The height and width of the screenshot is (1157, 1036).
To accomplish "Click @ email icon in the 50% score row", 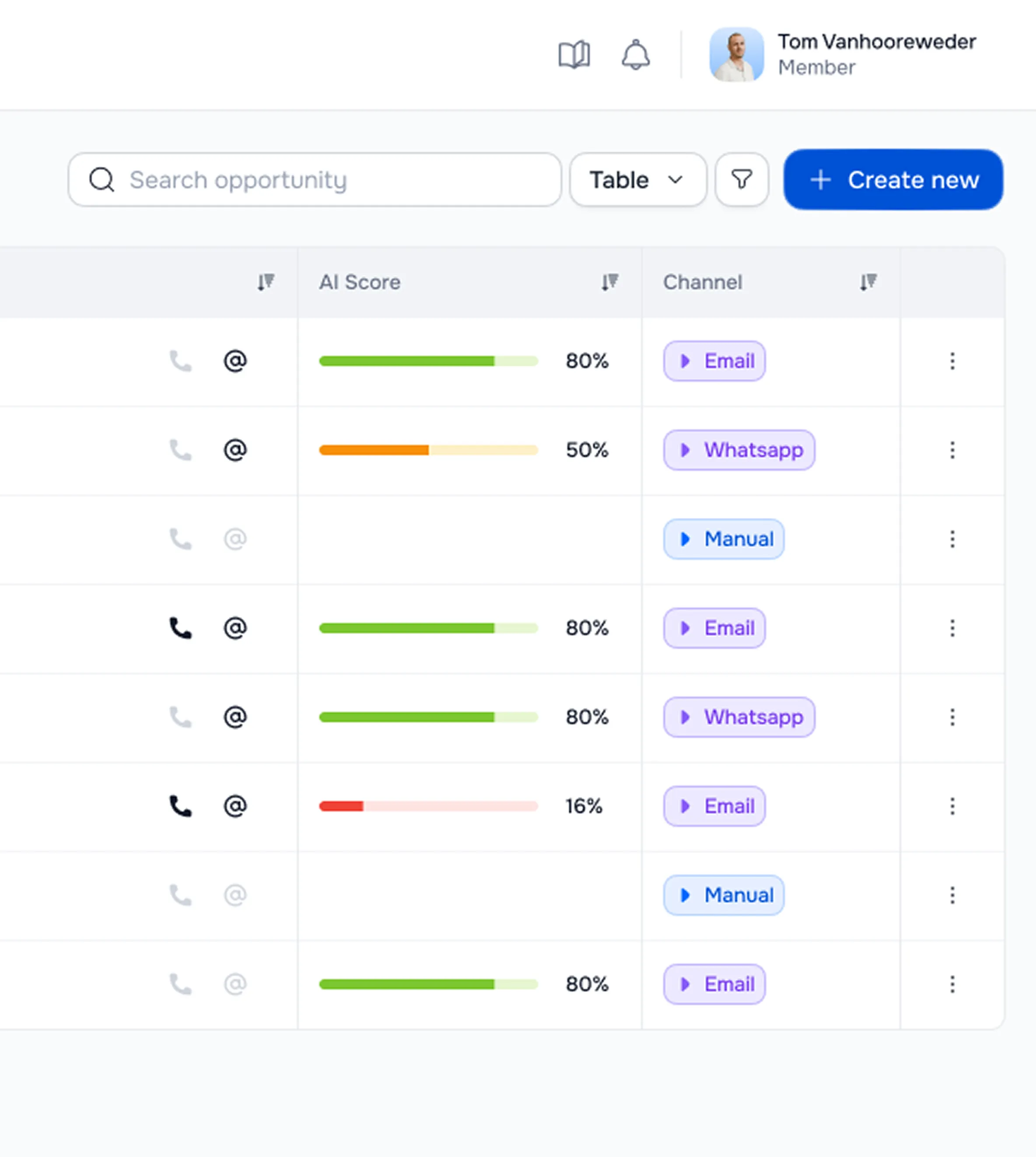I will point(234,450).
